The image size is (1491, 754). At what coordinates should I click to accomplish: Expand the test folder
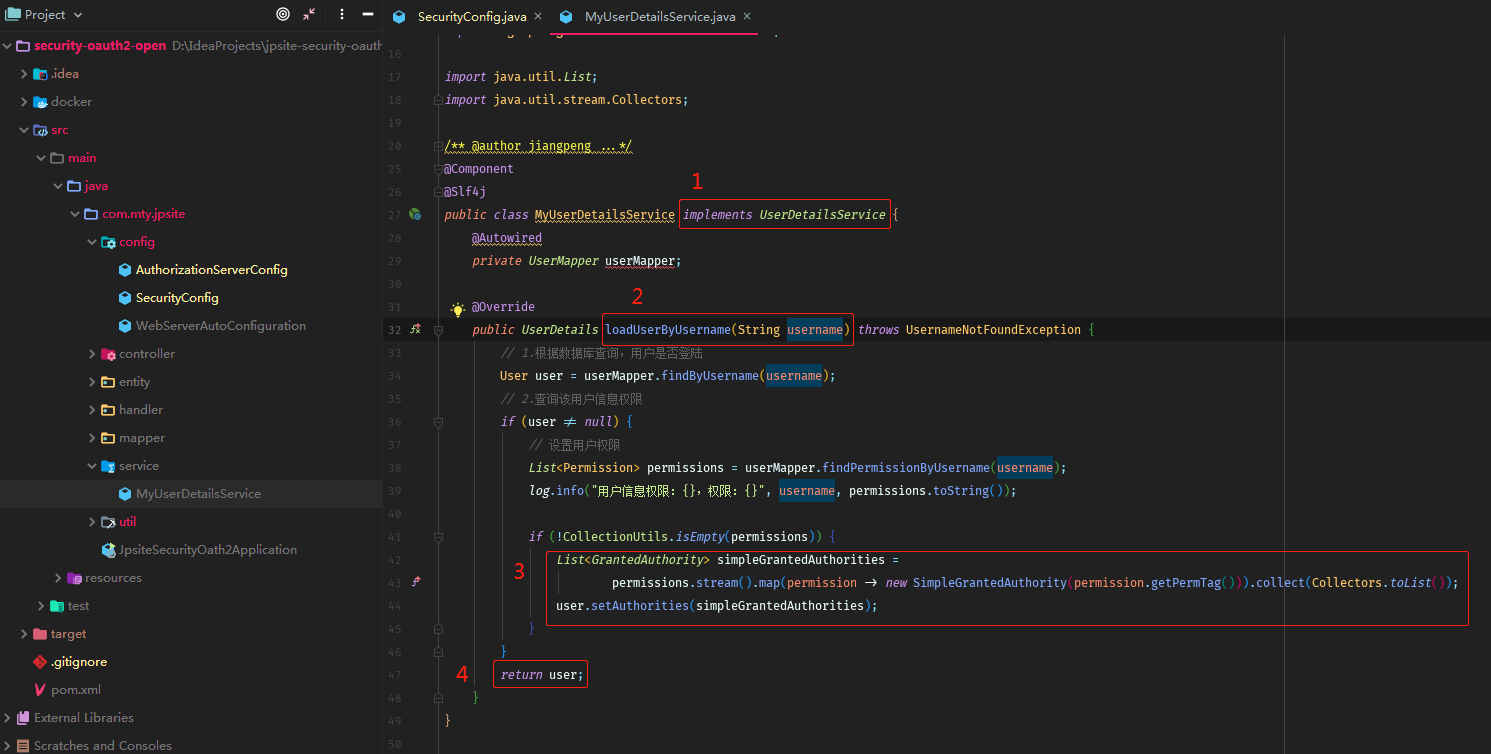click(41, 606)
